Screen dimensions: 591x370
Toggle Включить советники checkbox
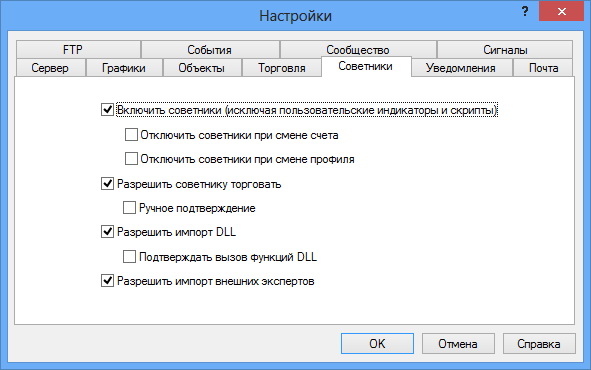coord(107,110)
